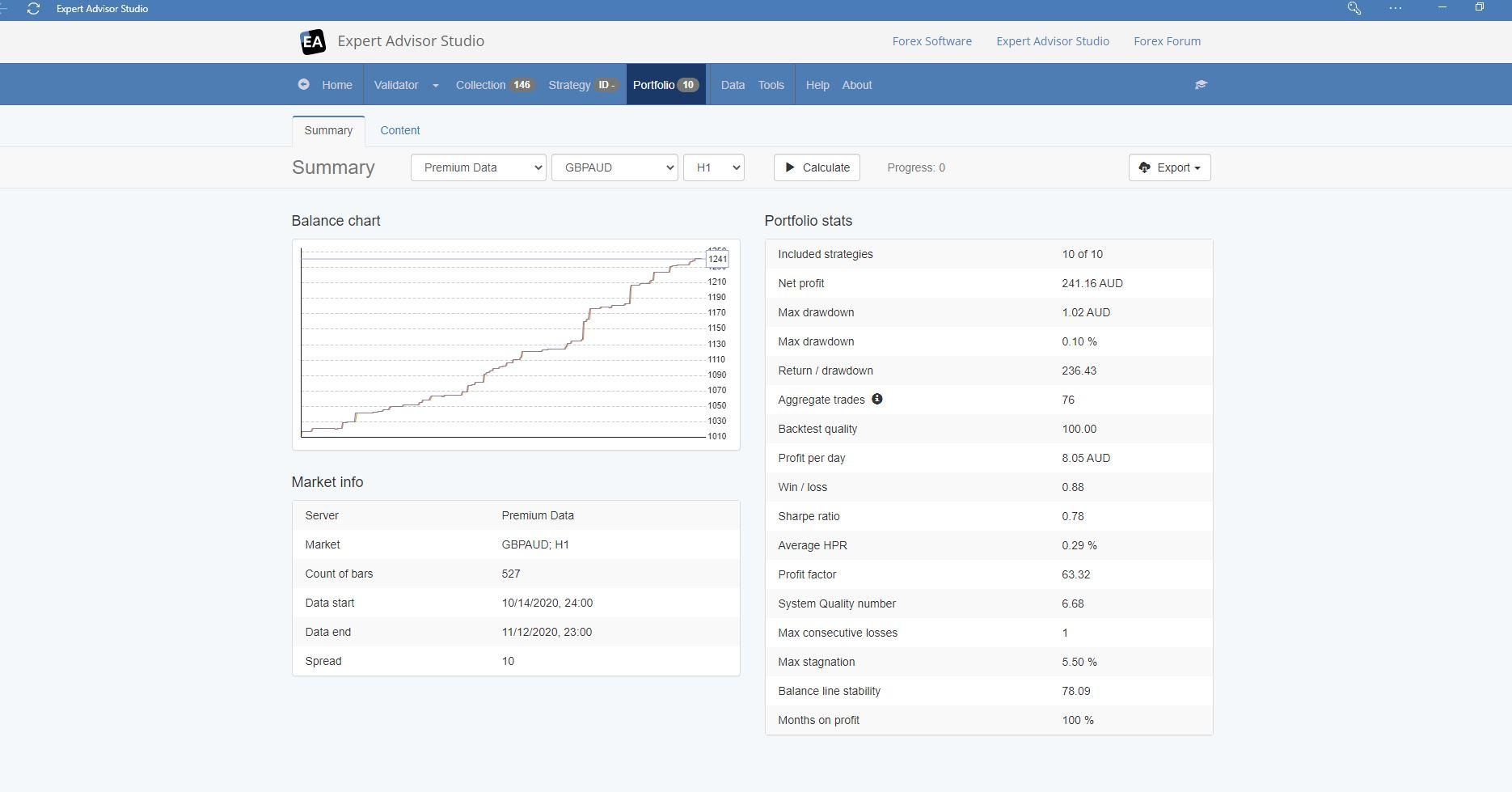Click the System Quality number value 6.68
Screen dimensions: 1512x792
(1073, 604)
